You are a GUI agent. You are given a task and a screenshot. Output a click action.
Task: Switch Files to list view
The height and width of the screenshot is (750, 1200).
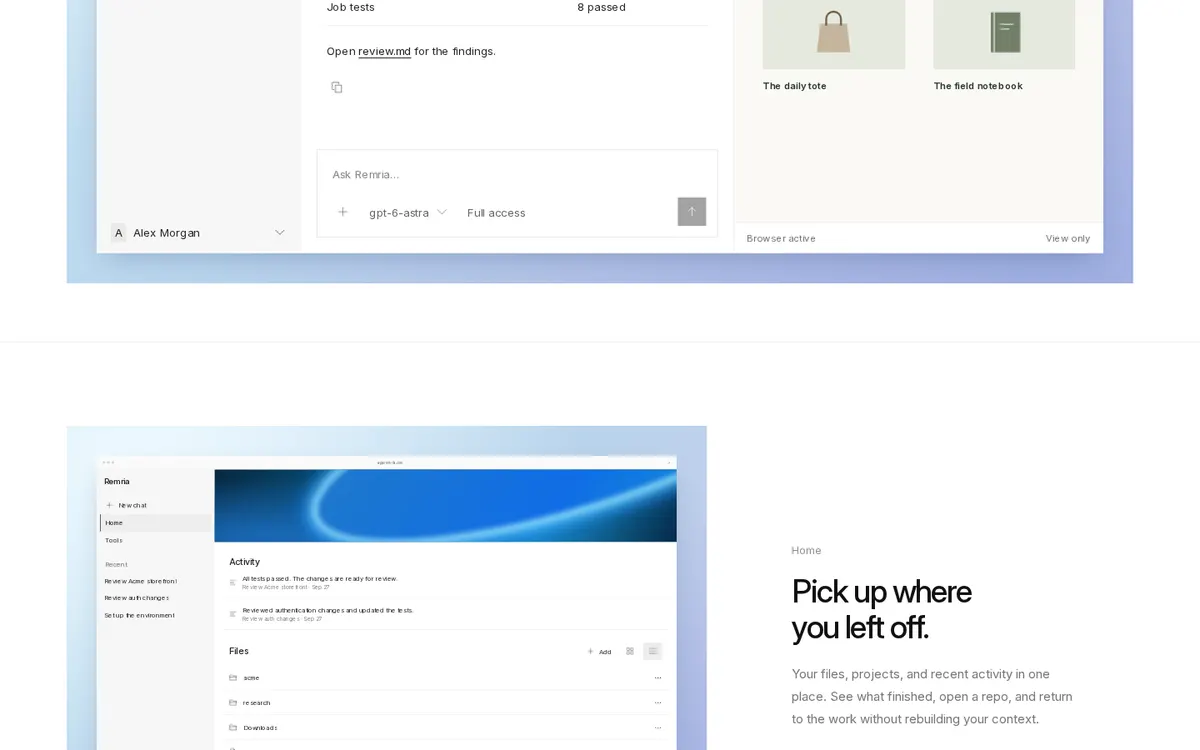click(x=652, y=651)
